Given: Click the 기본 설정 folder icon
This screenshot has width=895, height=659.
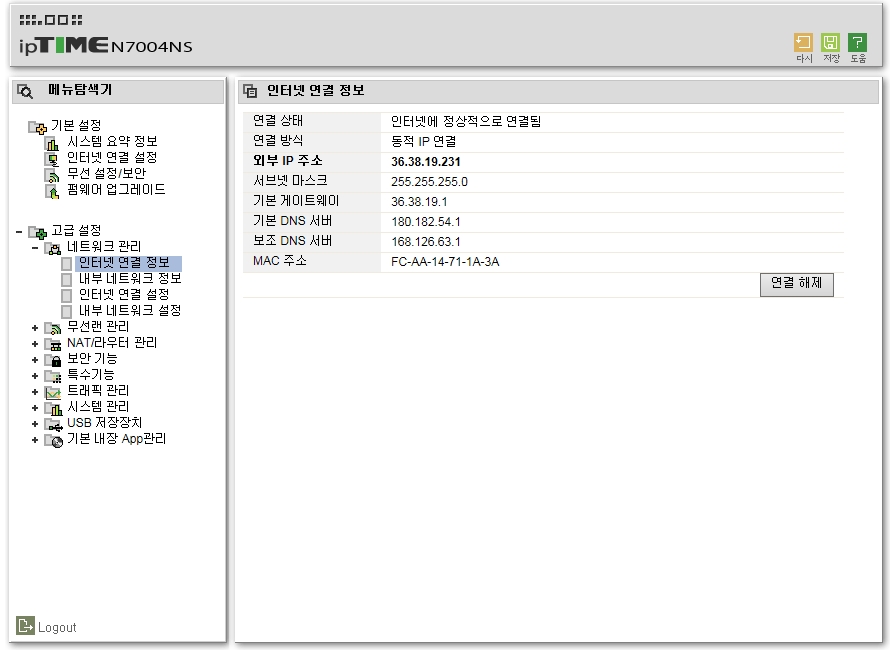Looking at the screenshot, I should (38, 127).
